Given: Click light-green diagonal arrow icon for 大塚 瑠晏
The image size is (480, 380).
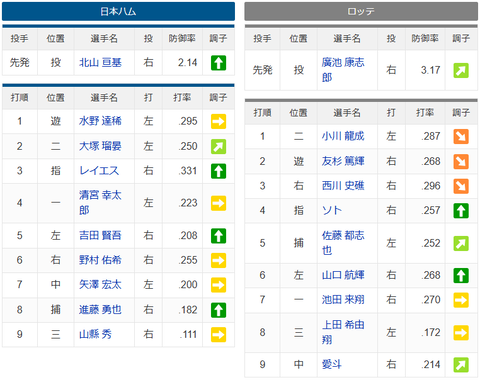Looking at the screenshot, I should (x=219, y=146).
